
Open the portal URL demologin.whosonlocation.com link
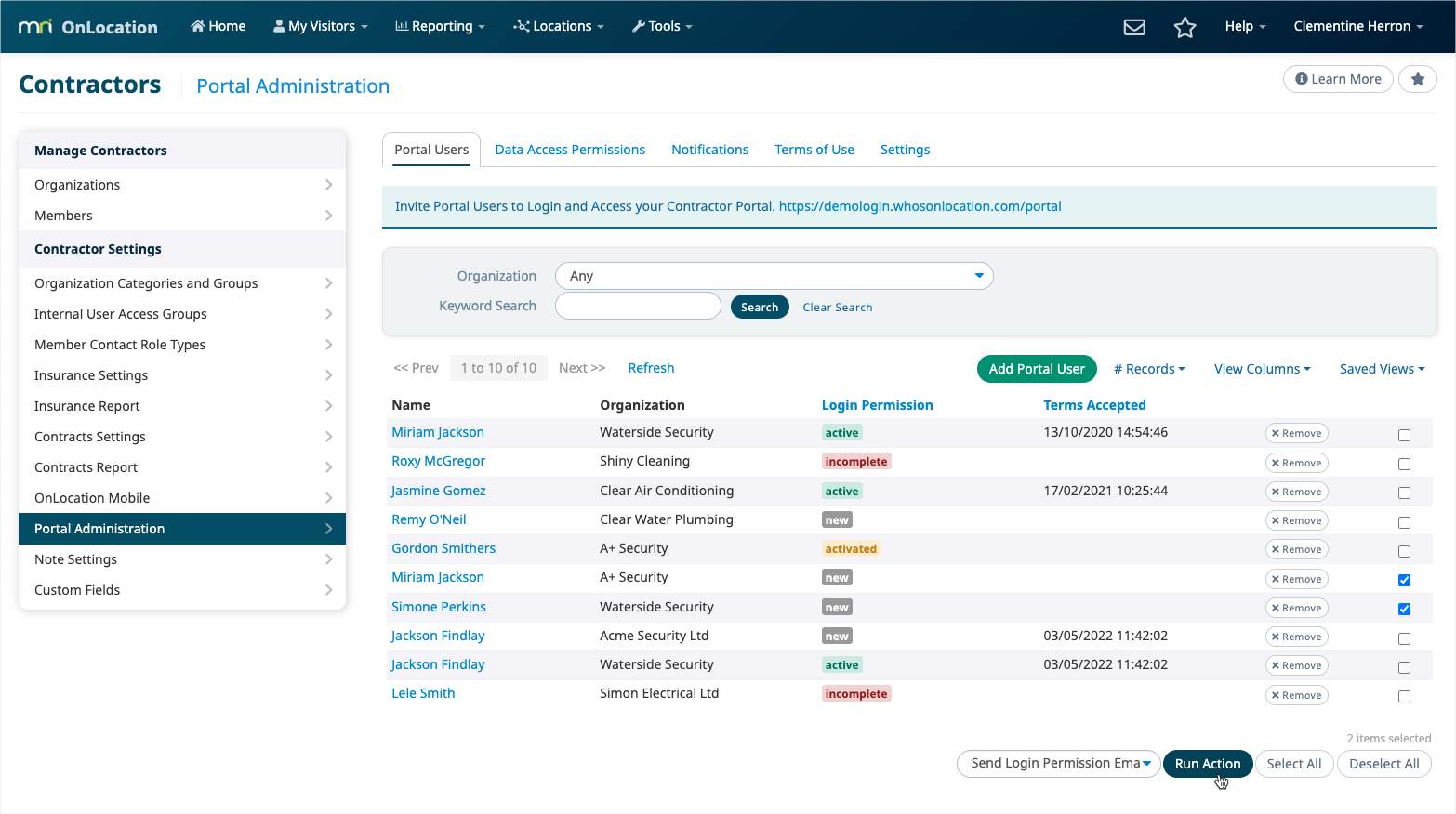(x=920, y=206)
